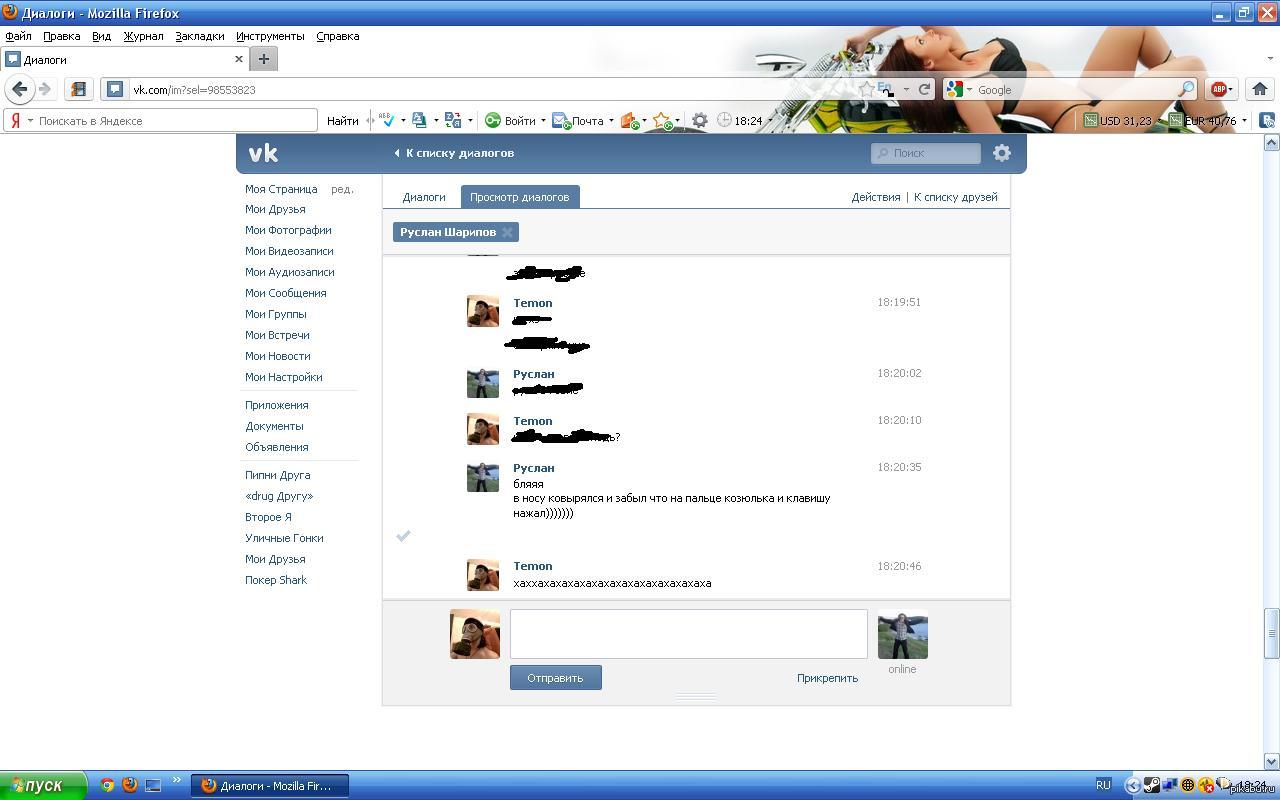Click the VK logo in header
1280x800 pixels.
[263, 153]
